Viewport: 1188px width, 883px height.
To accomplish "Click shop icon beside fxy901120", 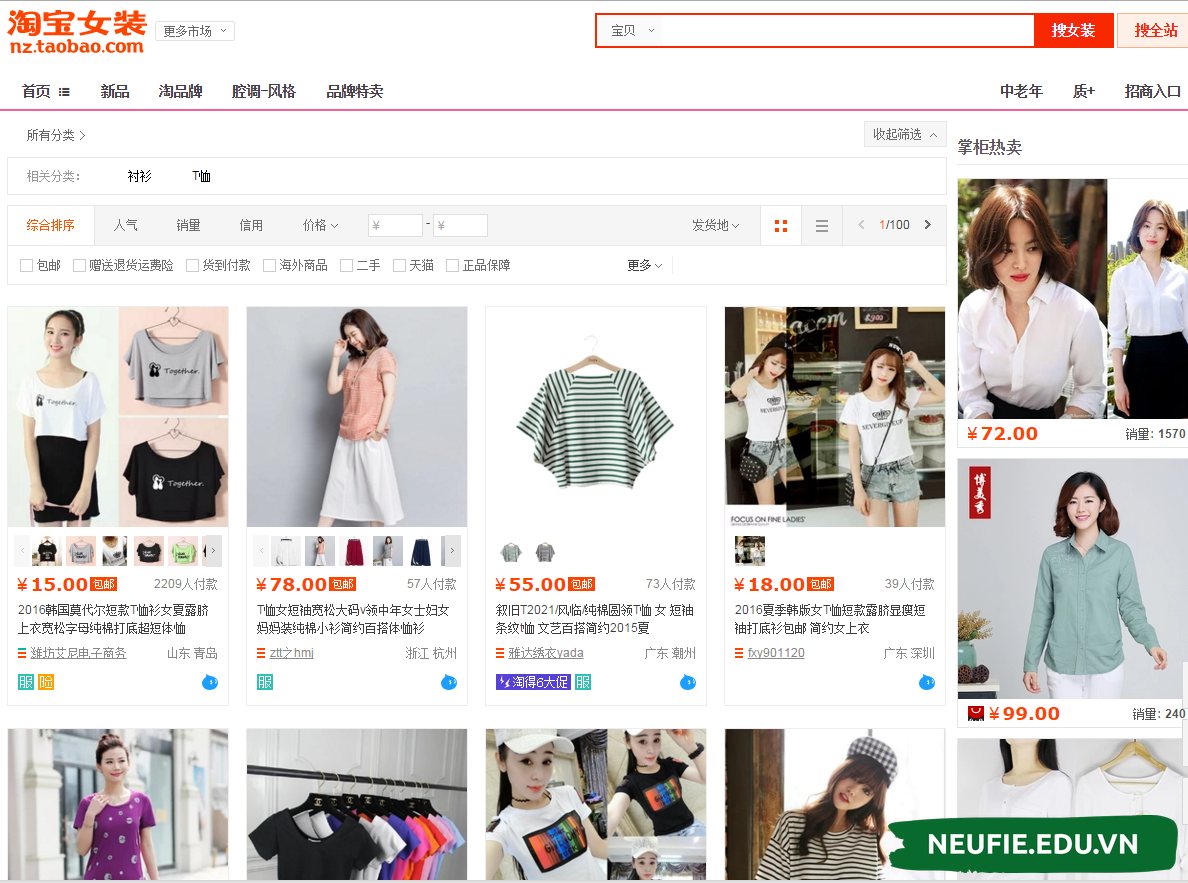I will 739,653.
